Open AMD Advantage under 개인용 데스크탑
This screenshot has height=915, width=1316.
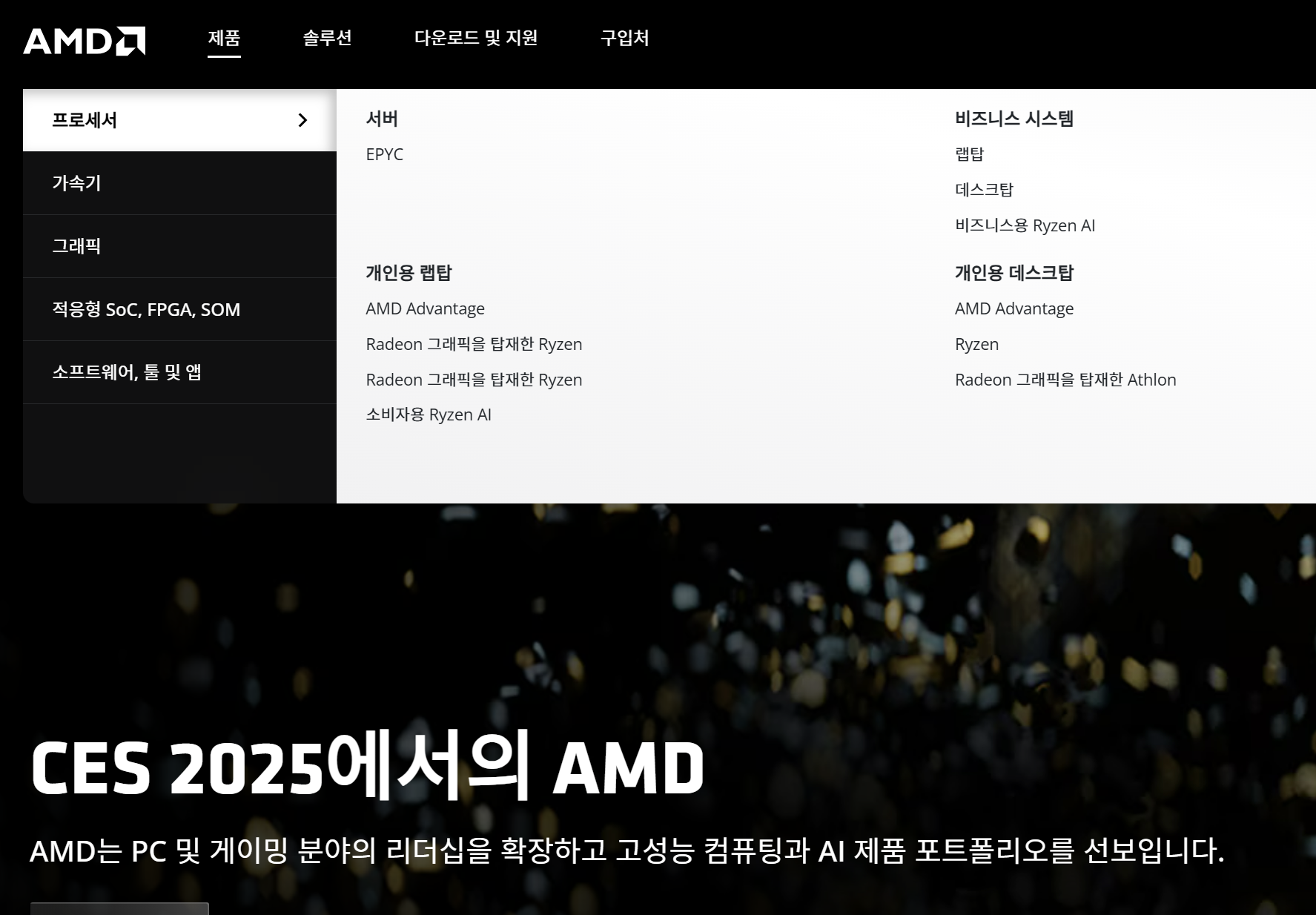pyautogui.click(x=1014, y=308)
